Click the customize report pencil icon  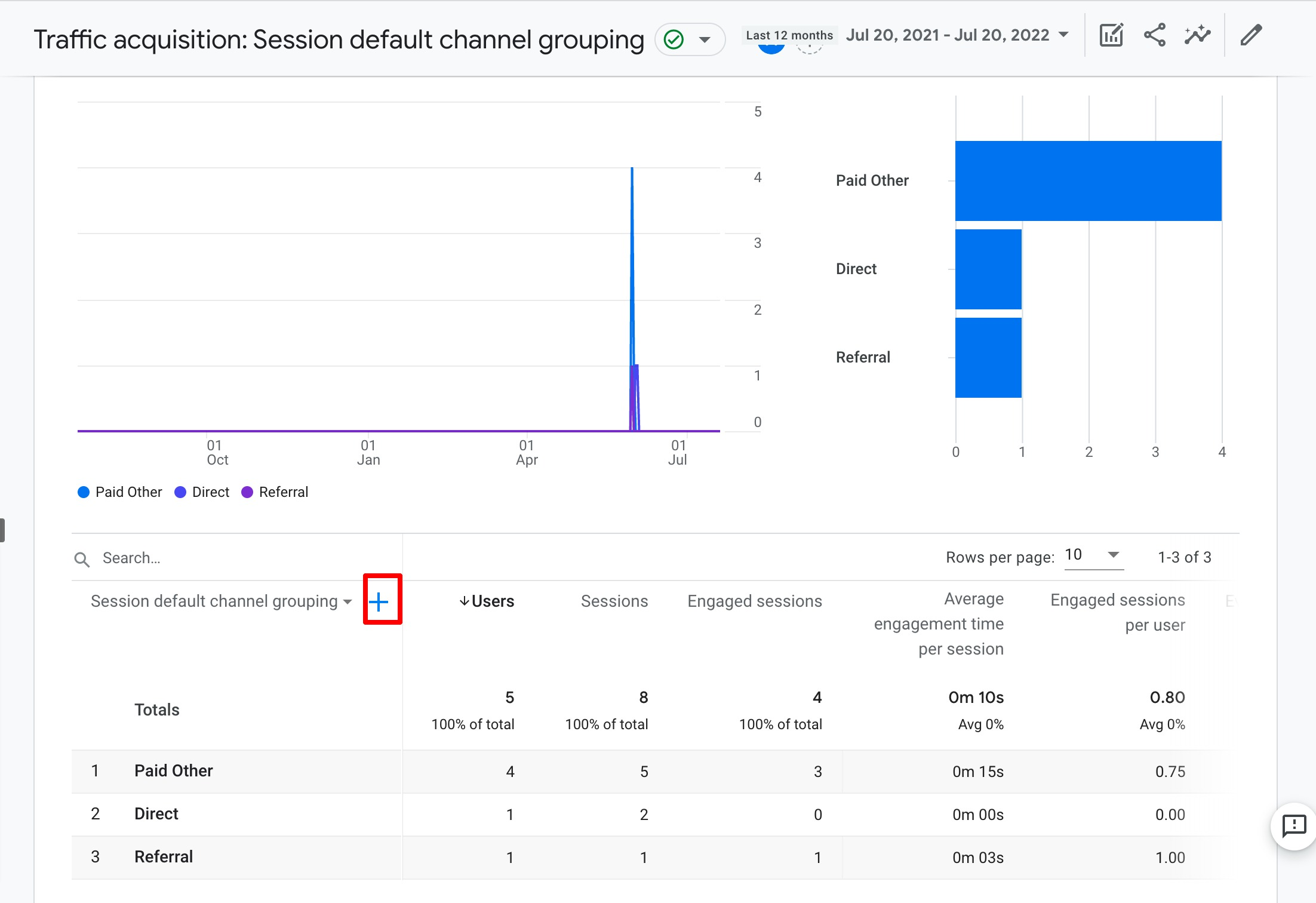click(1251, 35)
